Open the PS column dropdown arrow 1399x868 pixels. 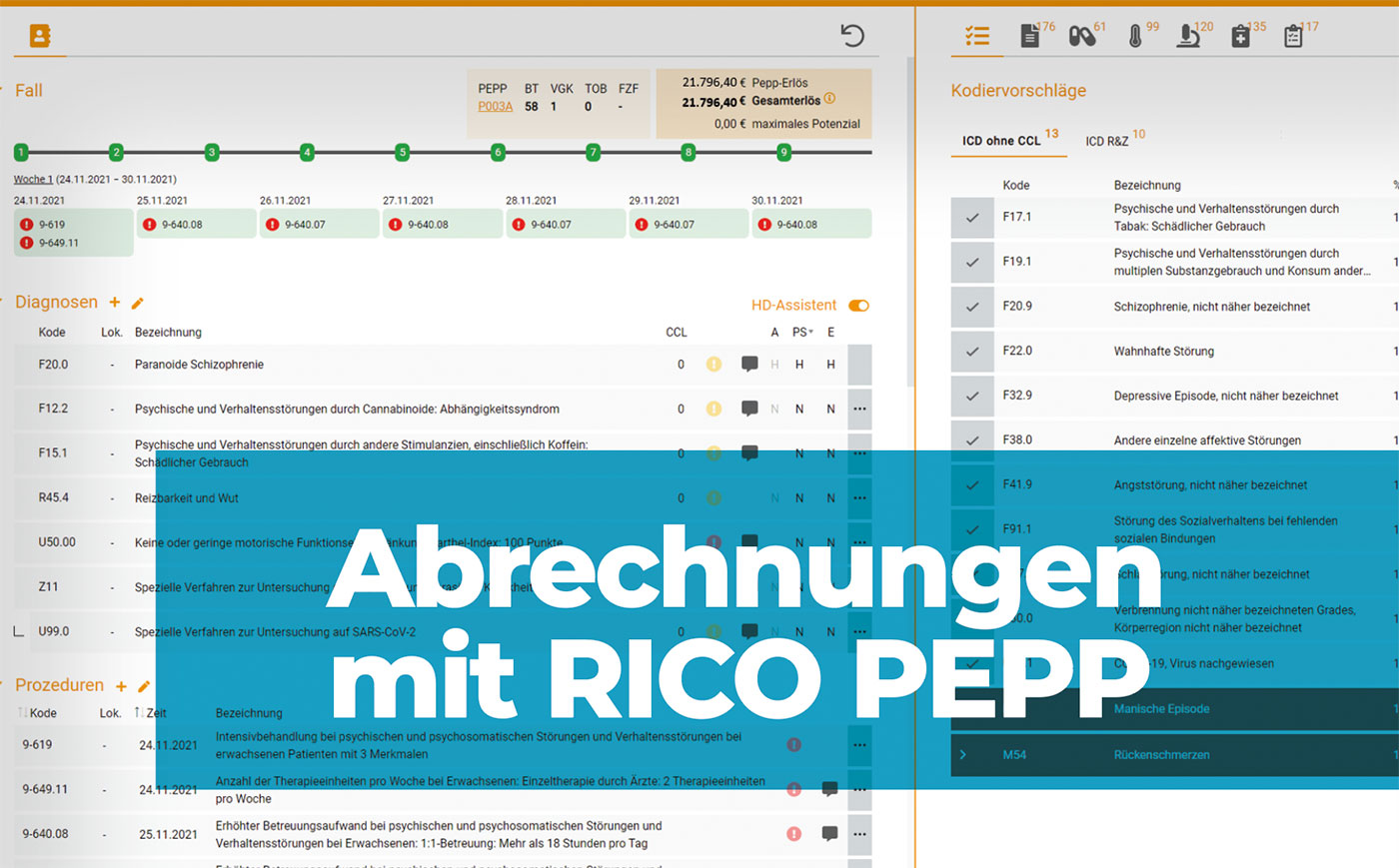pyautogui.click(x=810, y=332)
